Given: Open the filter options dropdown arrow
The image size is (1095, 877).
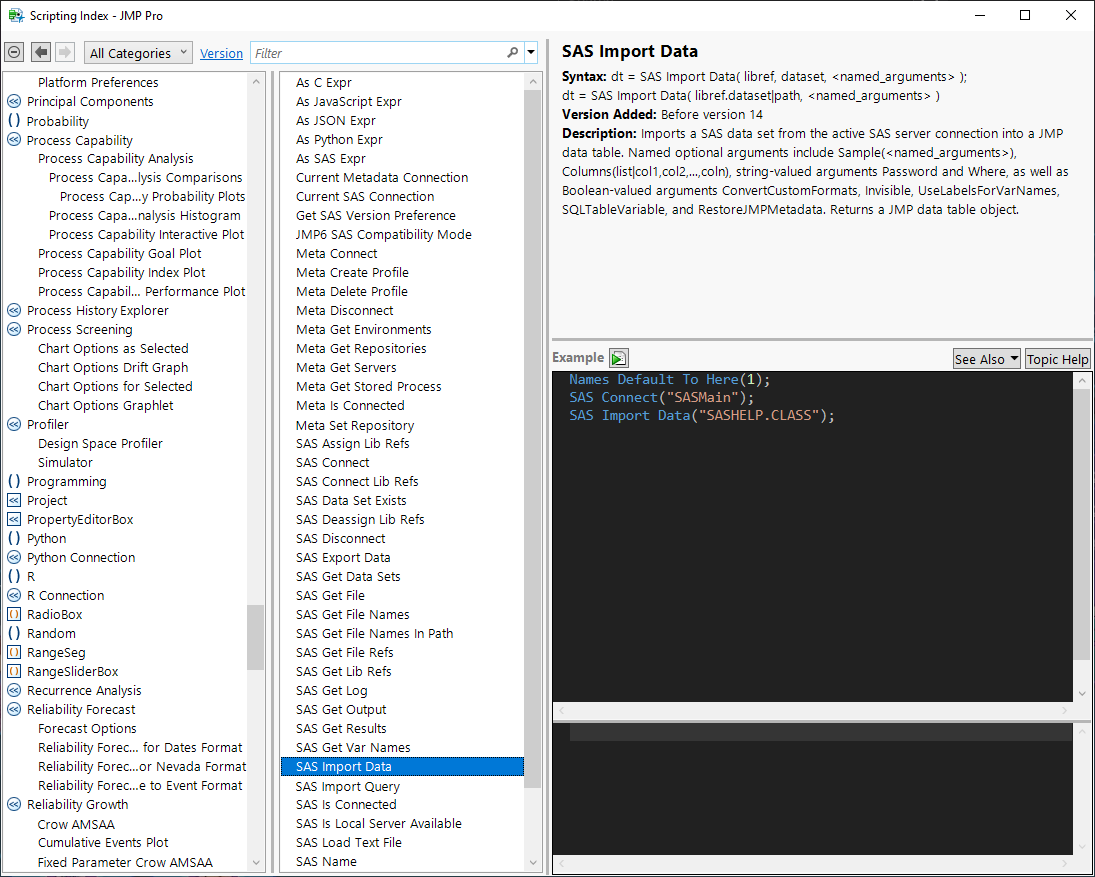Looking at the screenshot, I should pos(531,53).
